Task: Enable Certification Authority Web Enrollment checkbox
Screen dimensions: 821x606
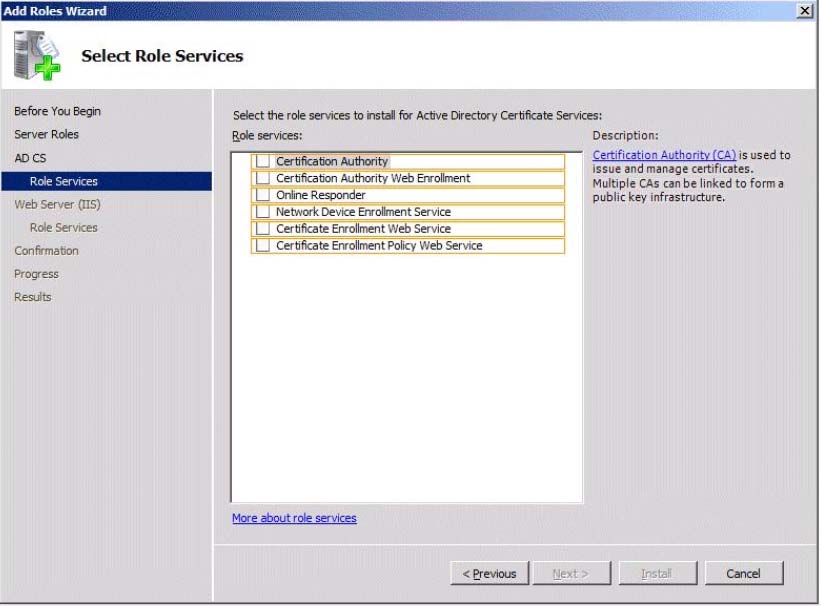Action: tap(263, 178)
